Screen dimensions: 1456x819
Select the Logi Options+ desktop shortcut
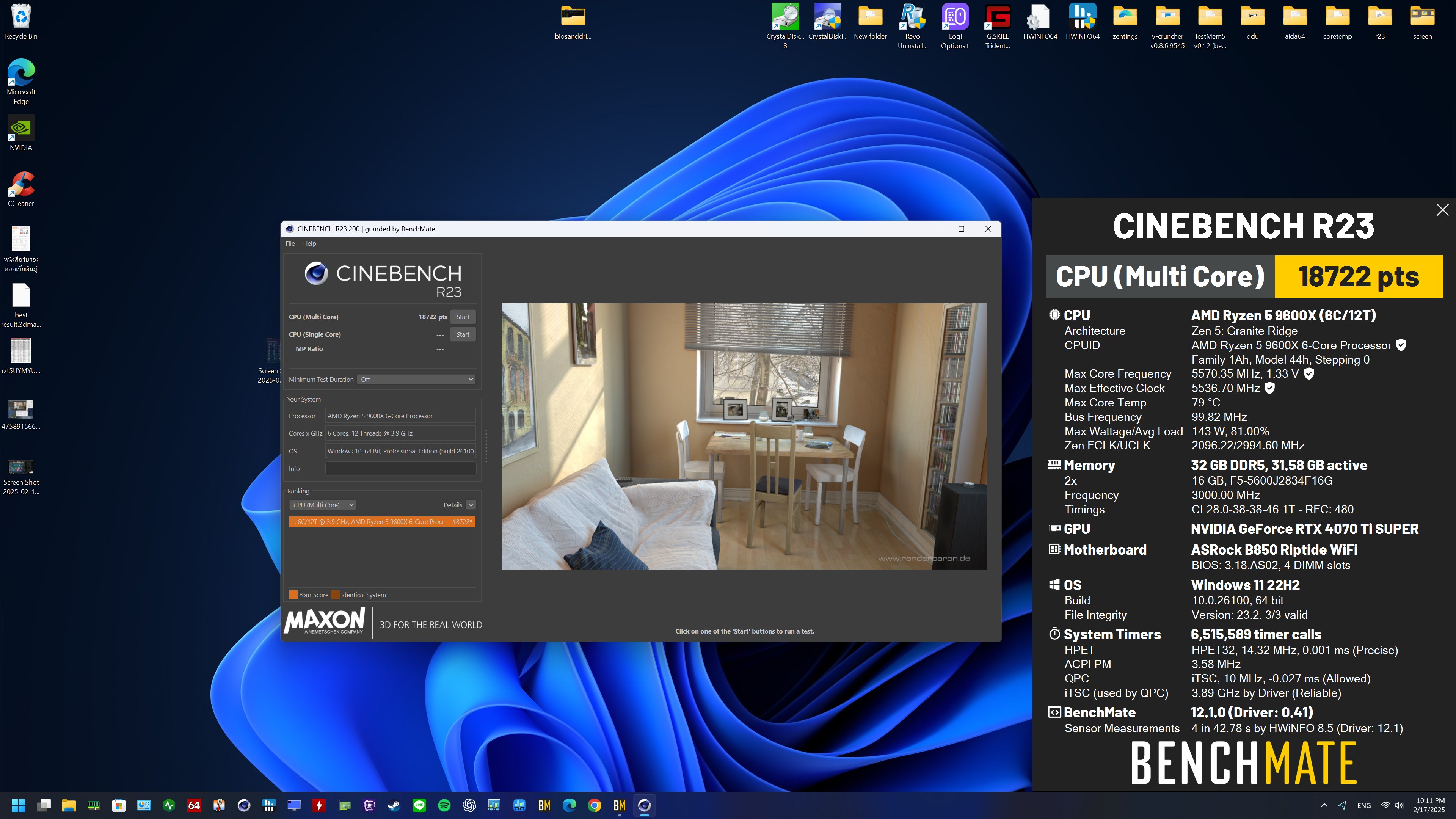pos(955,26)
